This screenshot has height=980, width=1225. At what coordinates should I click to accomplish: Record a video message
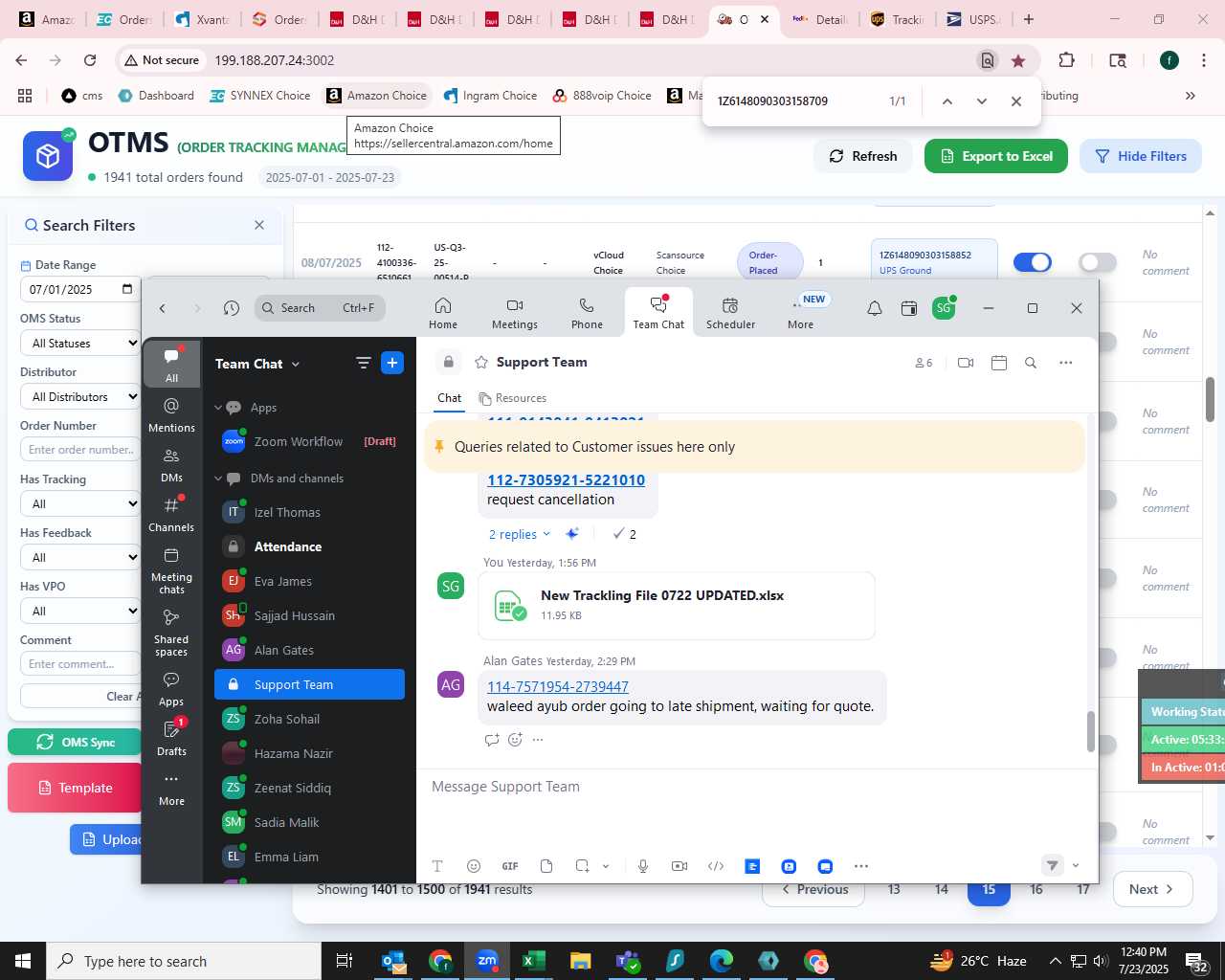(679, 866)
